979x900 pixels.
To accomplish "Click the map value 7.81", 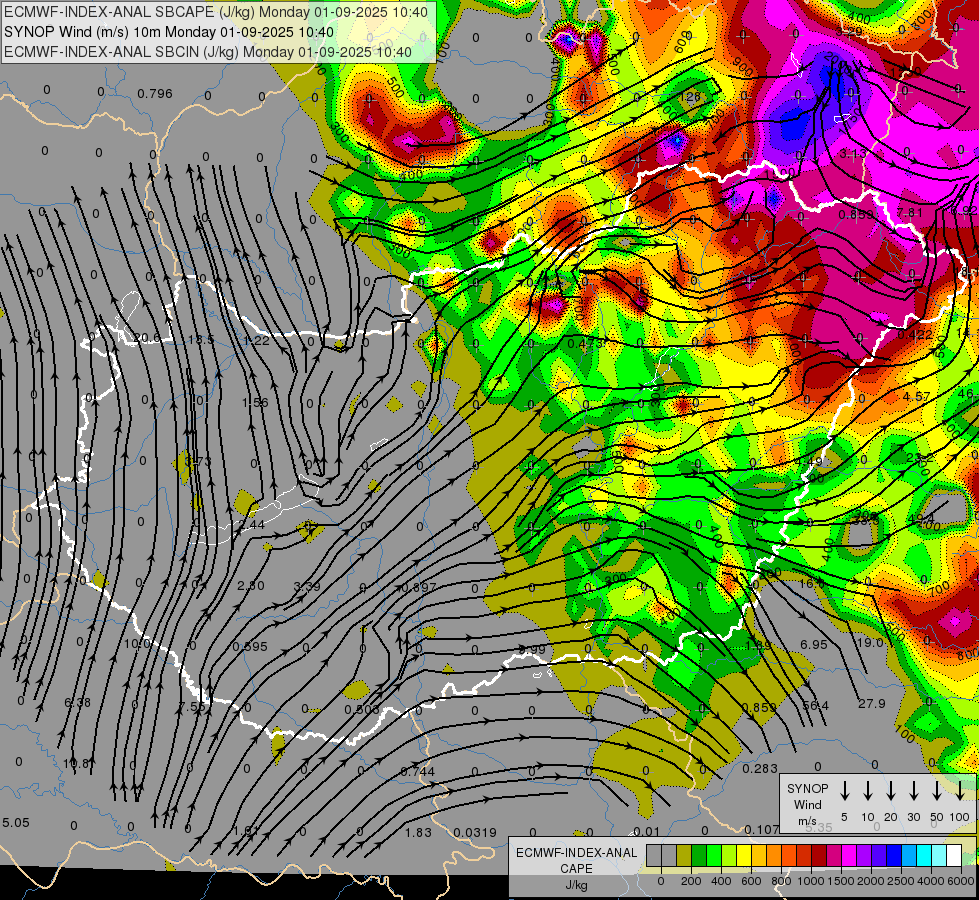I will click(x=910, y=213).
